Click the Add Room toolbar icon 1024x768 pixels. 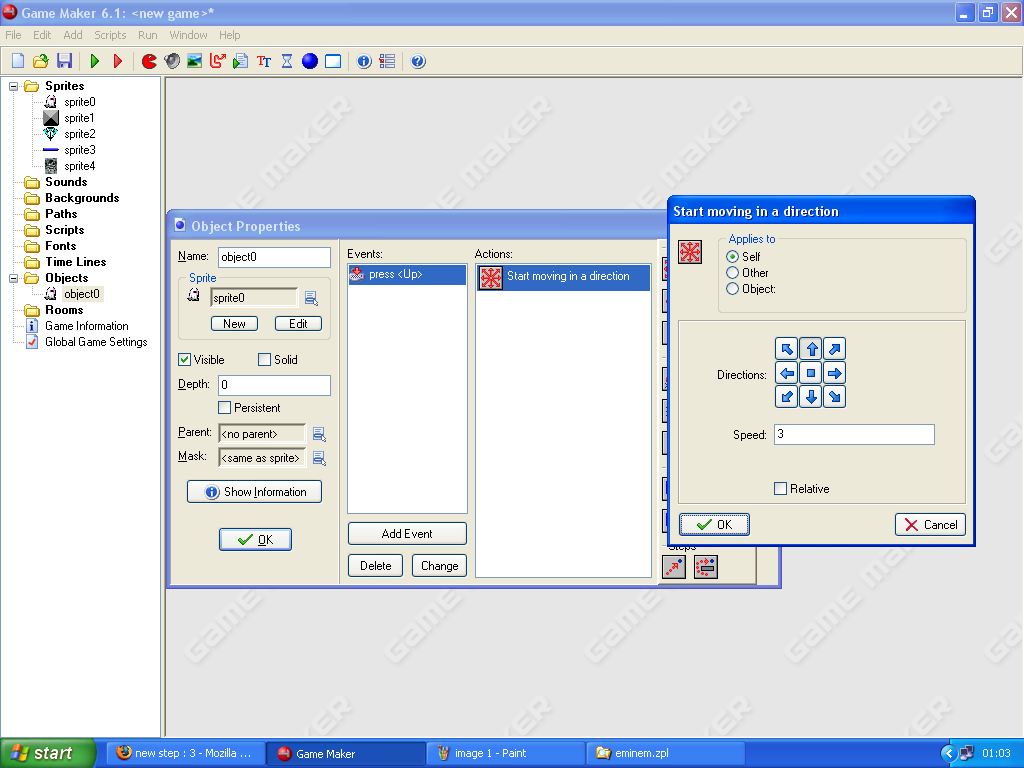point(333,61)
